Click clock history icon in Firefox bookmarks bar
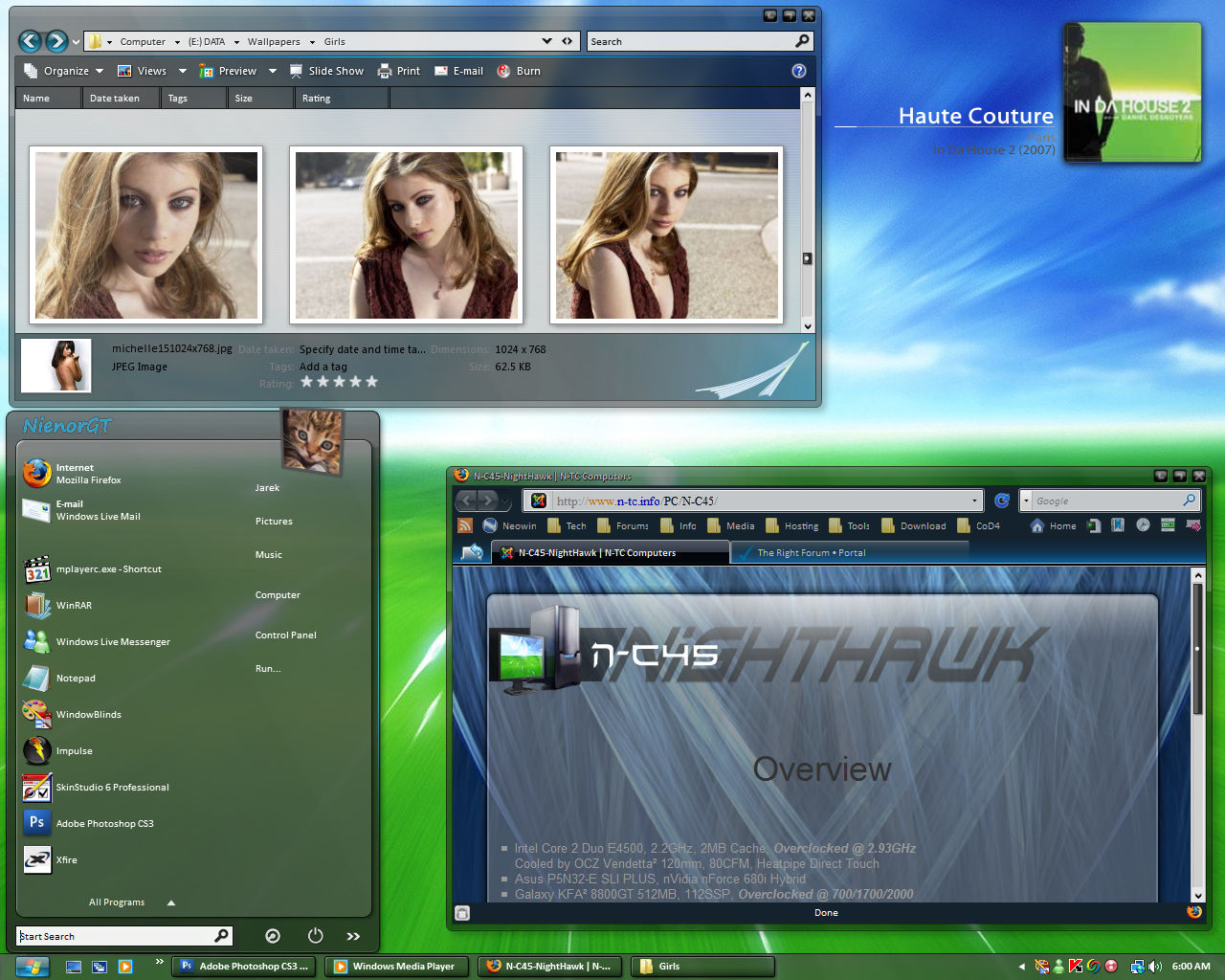This screenshot has width=1225, height=980. [1143, 525]
